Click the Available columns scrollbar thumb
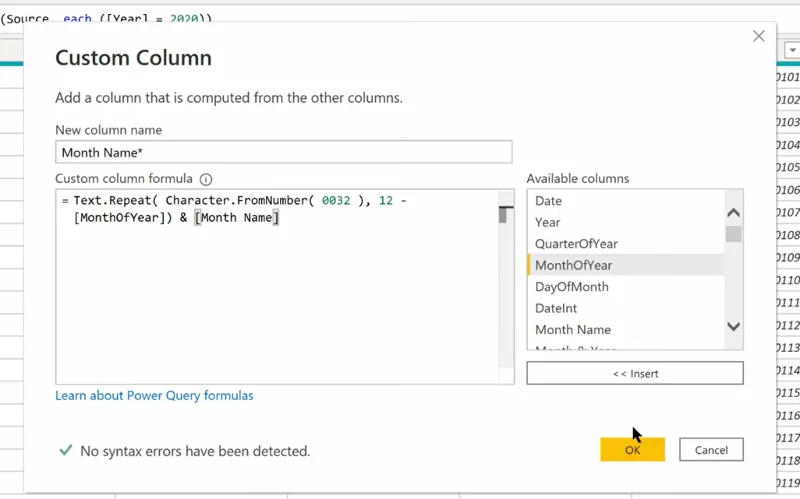800x499 pixels. click(x=733, y=234)
